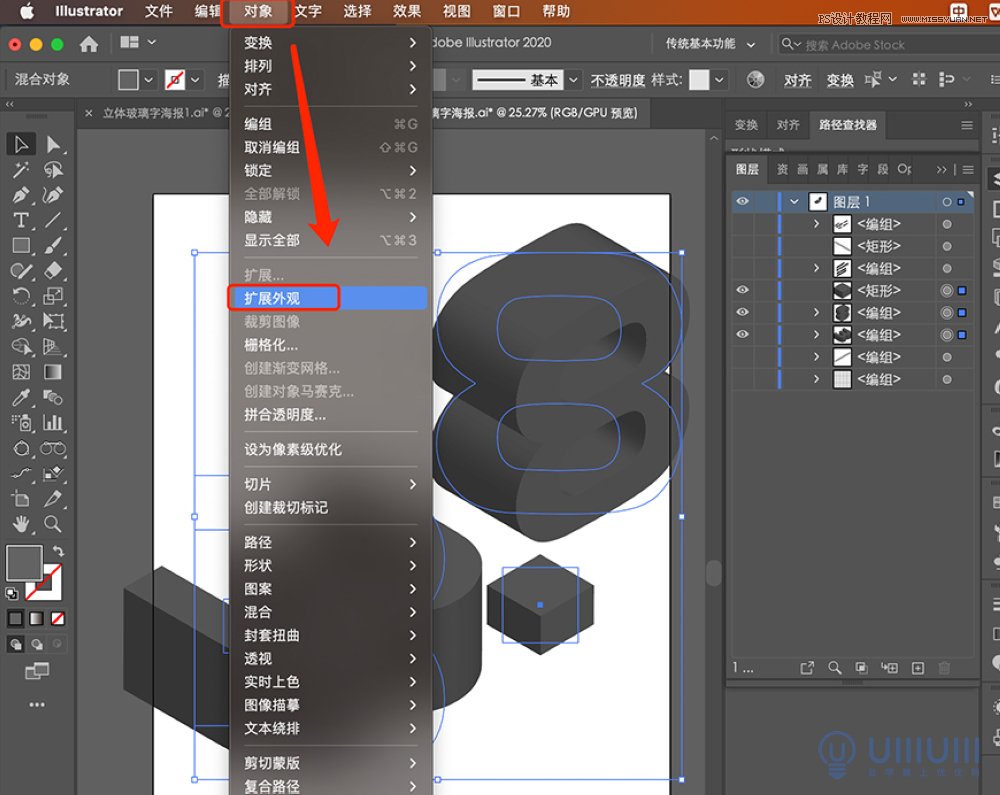
Task: Select the Magic Wand tool
Action: click(x=21, y=170)
